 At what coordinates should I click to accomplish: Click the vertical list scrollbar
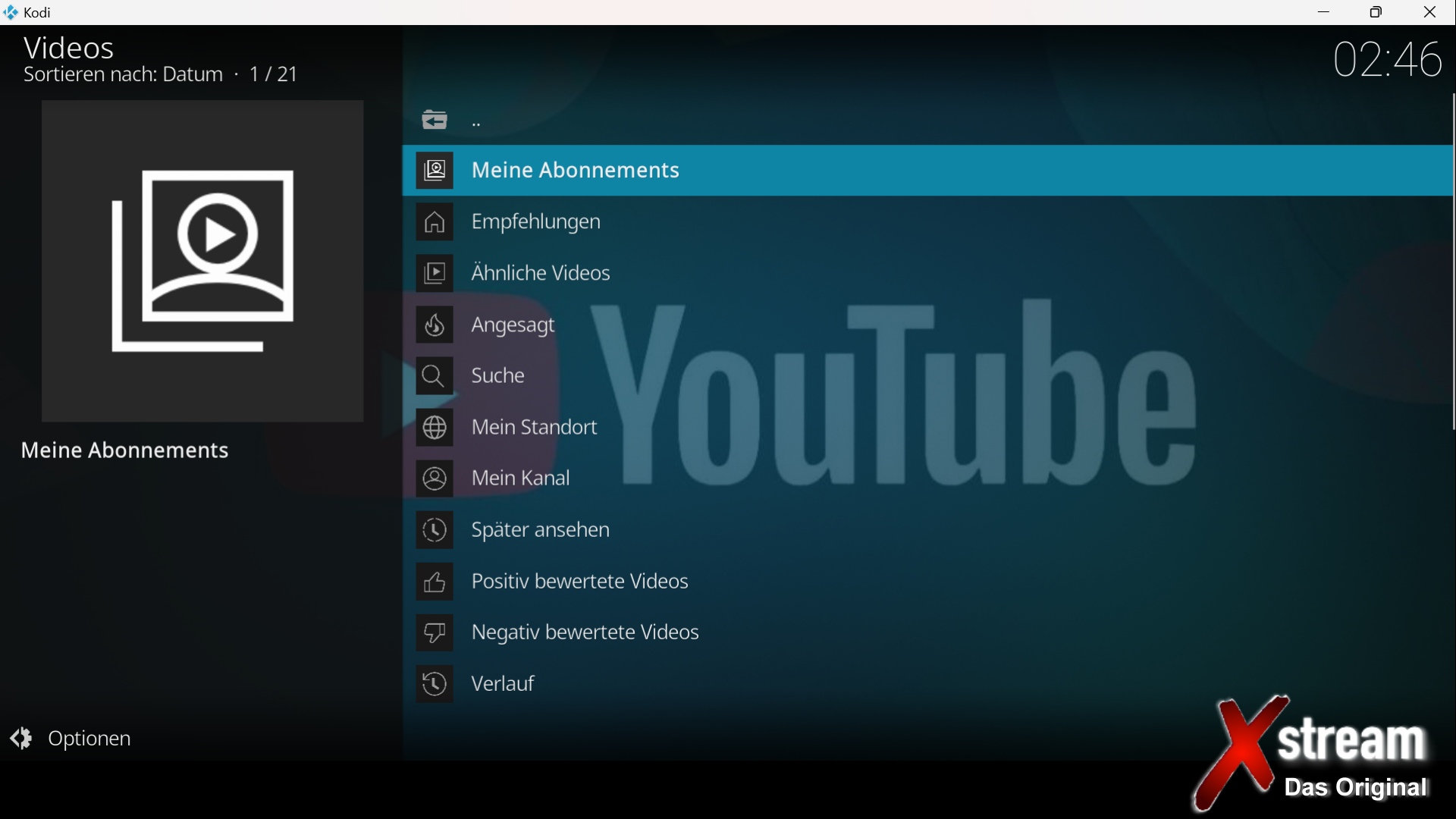pyautogui.click(x=1452, y=262)
